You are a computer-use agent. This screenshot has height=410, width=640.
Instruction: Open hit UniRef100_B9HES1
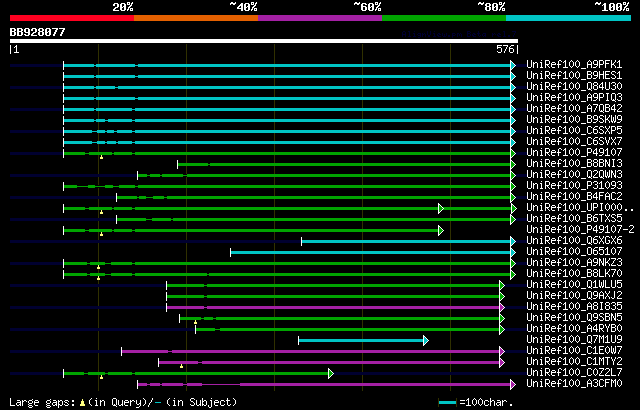(574, 75)
